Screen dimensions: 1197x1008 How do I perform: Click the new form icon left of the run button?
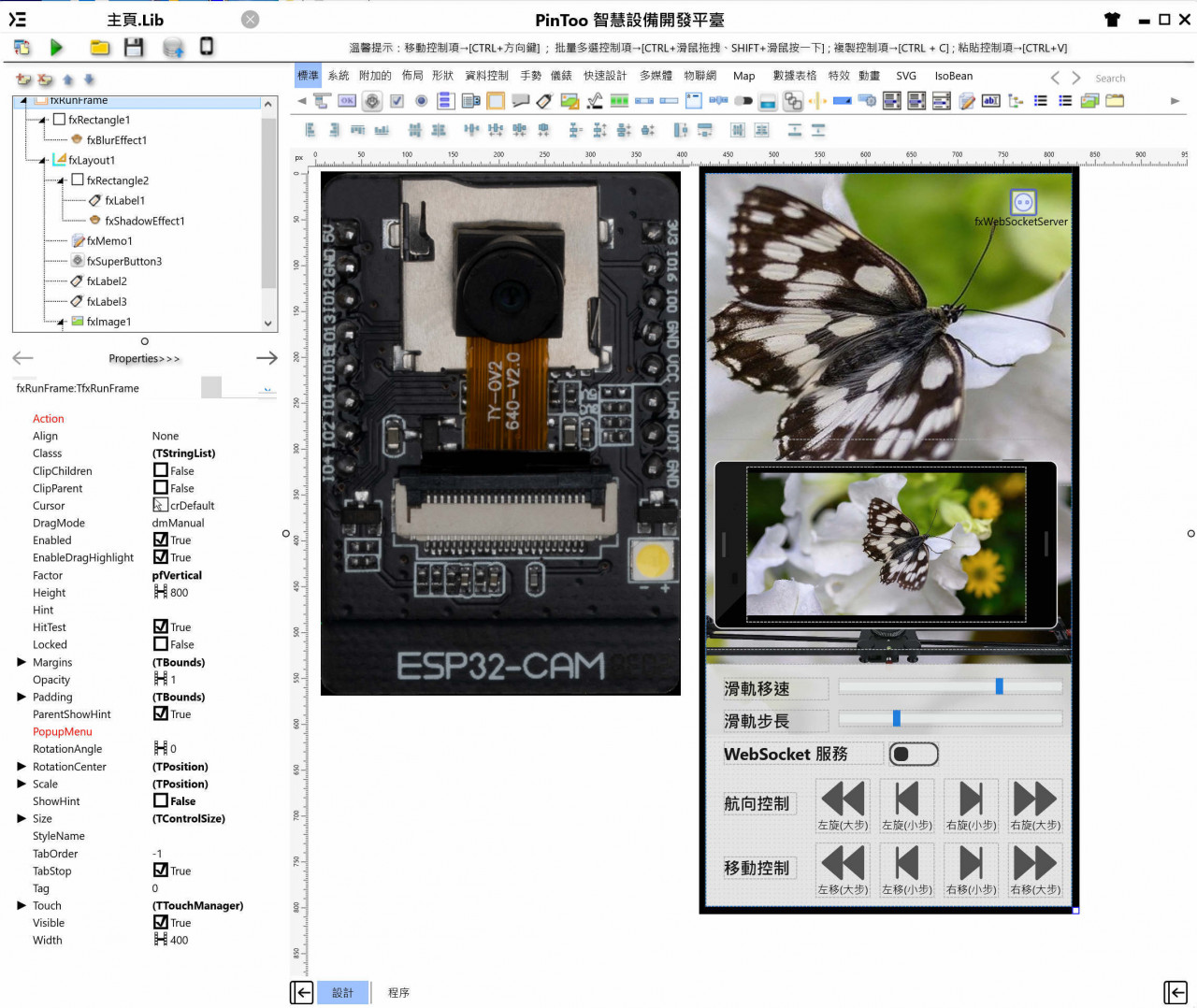click(22, 47)
